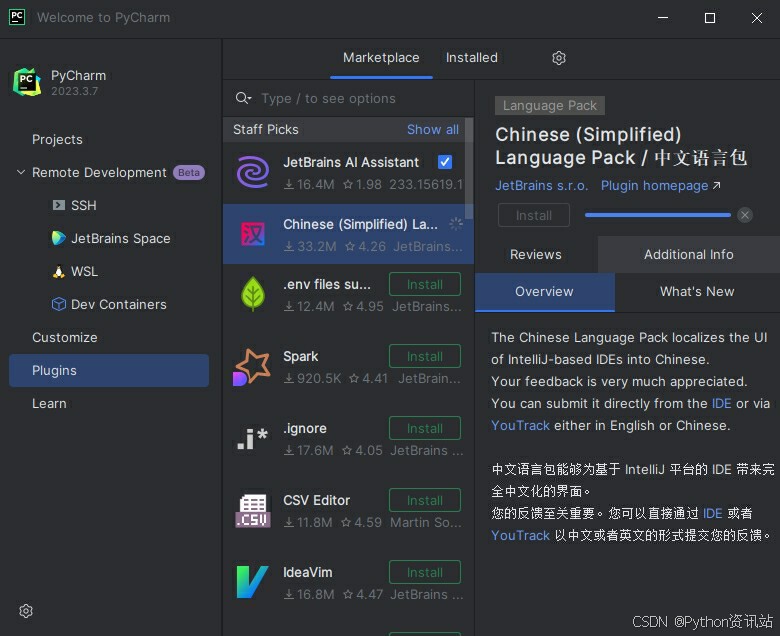Open the Learn section
This screenshot has width=780, height=636.
point(49,403)
